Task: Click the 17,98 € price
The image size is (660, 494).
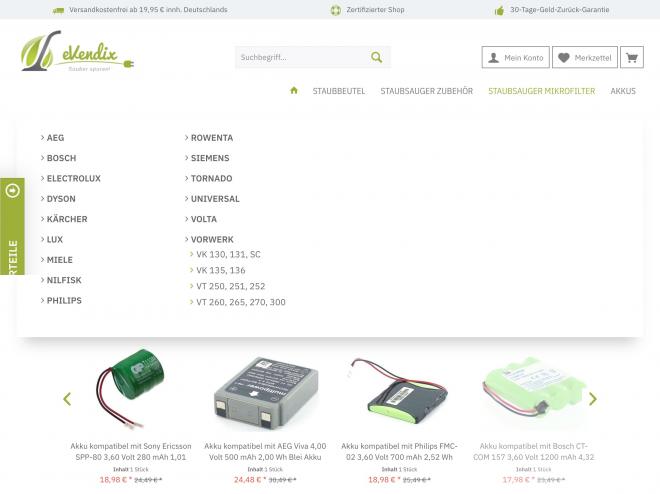Action: [517, 480]
